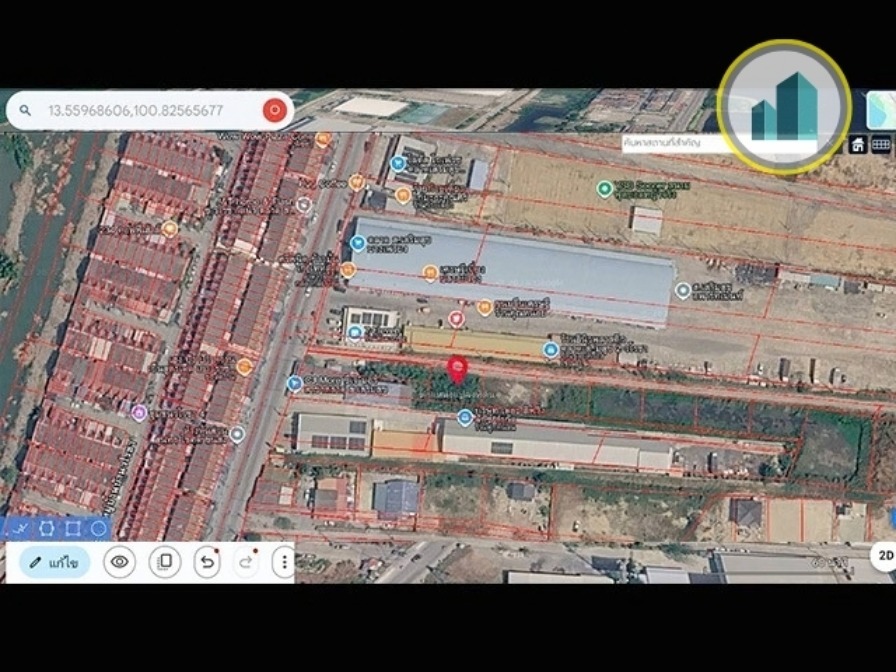This screenshot has width=896, height=672.
Task: Switch map to 2D view
Action: [885, 555]
